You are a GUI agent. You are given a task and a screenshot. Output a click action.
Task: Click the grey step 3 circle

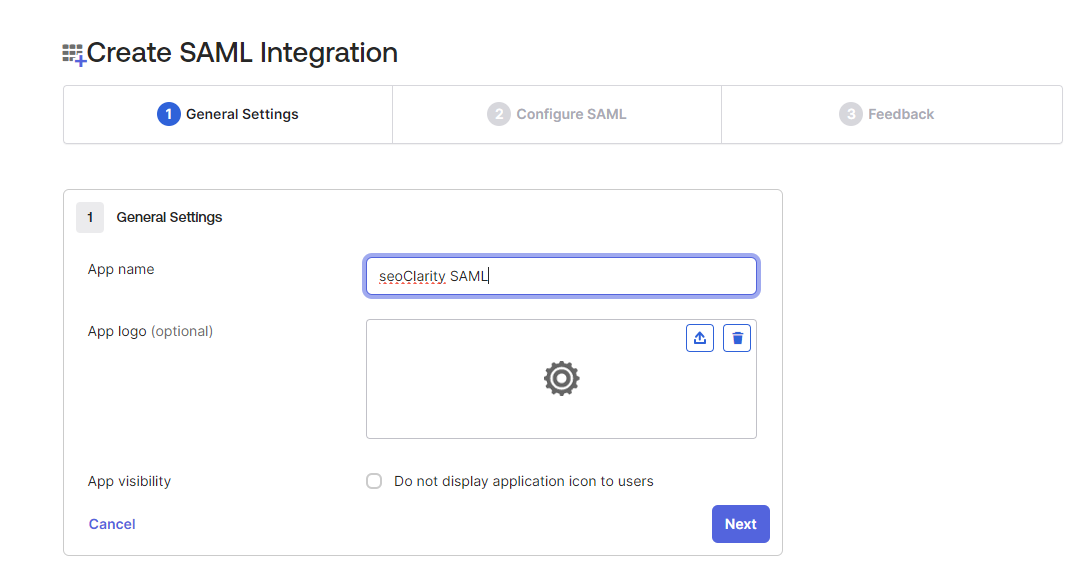[x=850, y=114]
